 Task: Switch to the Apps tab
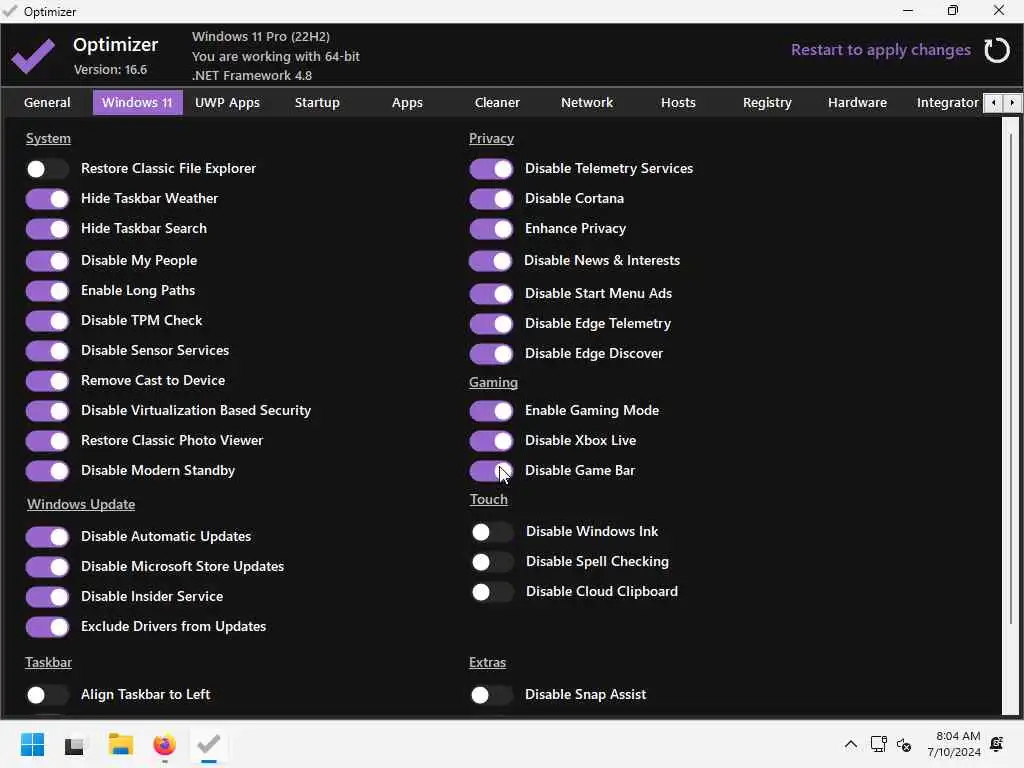point(407,103)
